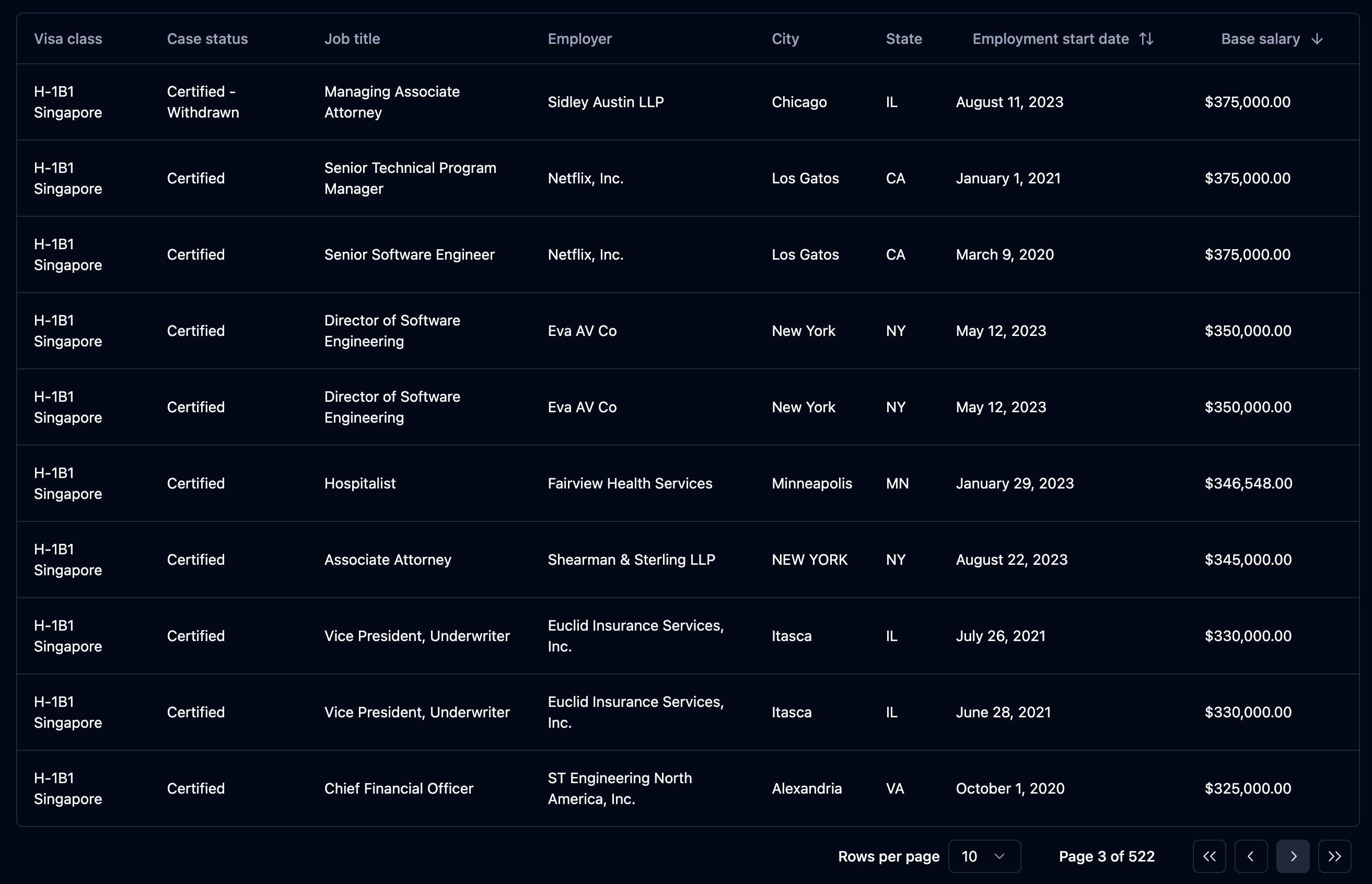Select Sidley Austin LLP employer cell
The height and width of the screenshot is (884, 1372).
606,101
